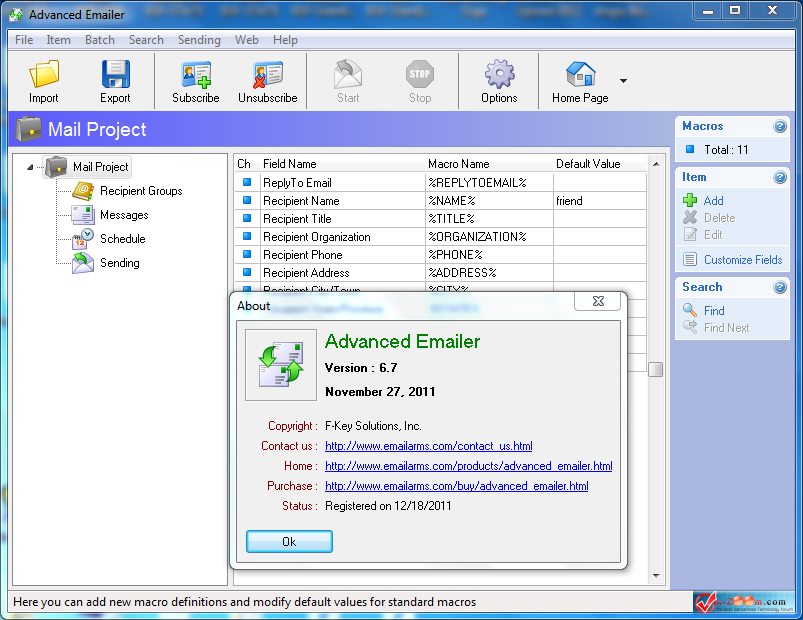The image size is (803, 620).
Task: Open the Search menu
Action: click(146, 40)
